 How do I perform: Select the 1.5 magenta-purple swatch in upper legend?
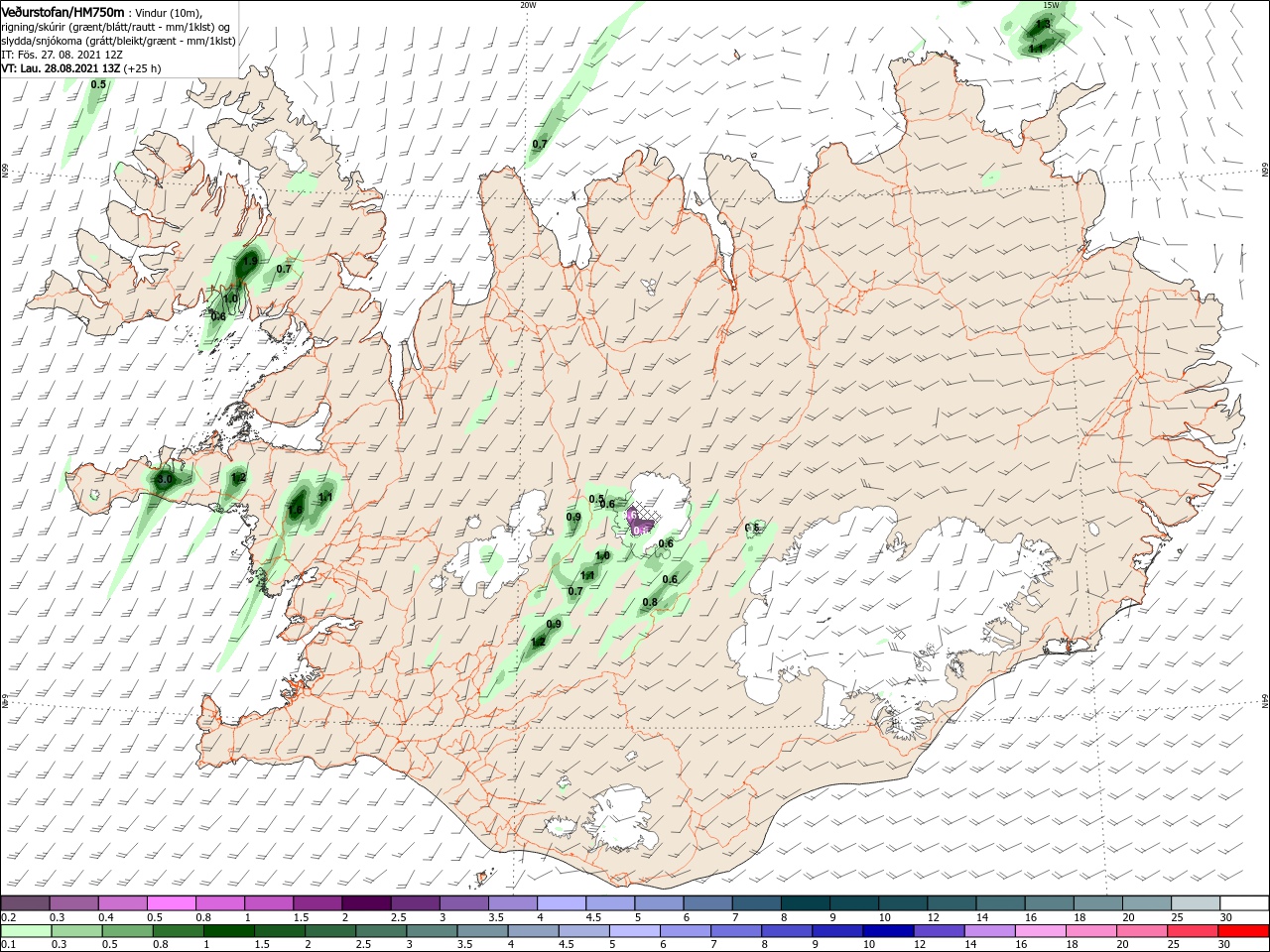tap(317, 902)
